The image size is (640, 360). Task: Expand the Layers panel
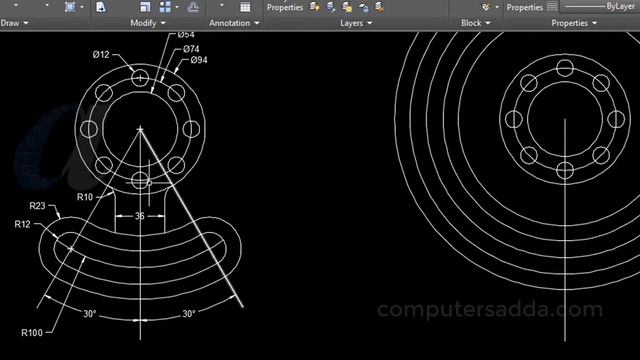pos(356,23)
